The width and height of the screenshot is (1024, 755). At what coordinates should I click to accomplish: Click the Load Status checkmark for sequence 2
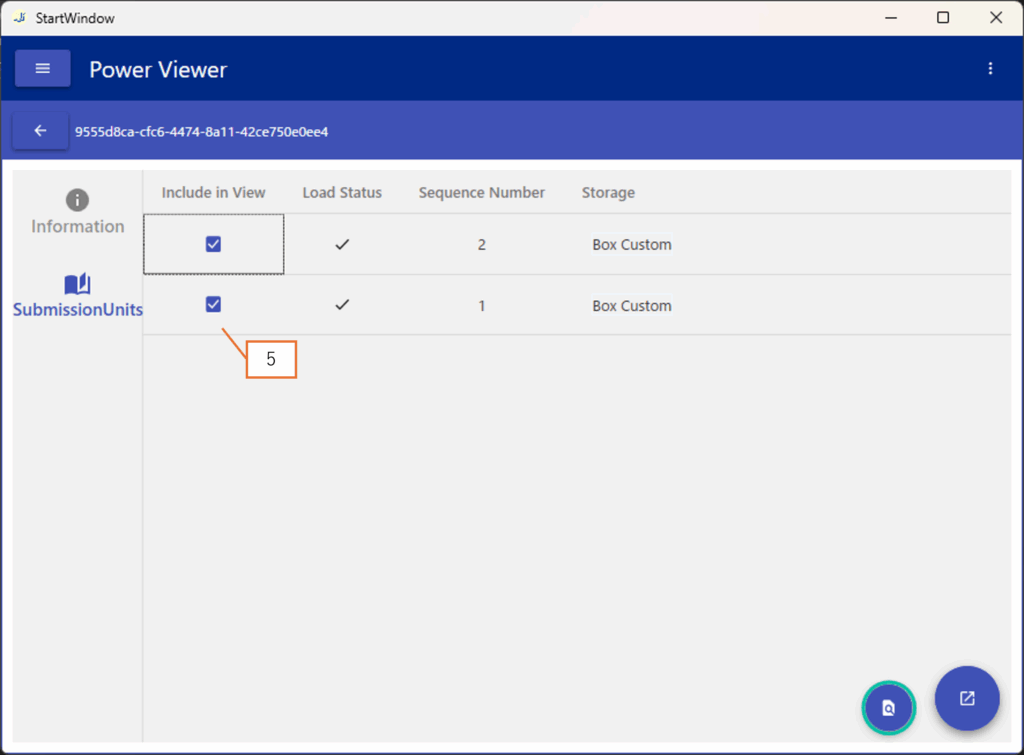pyautogui.click(x=342, y=244)
